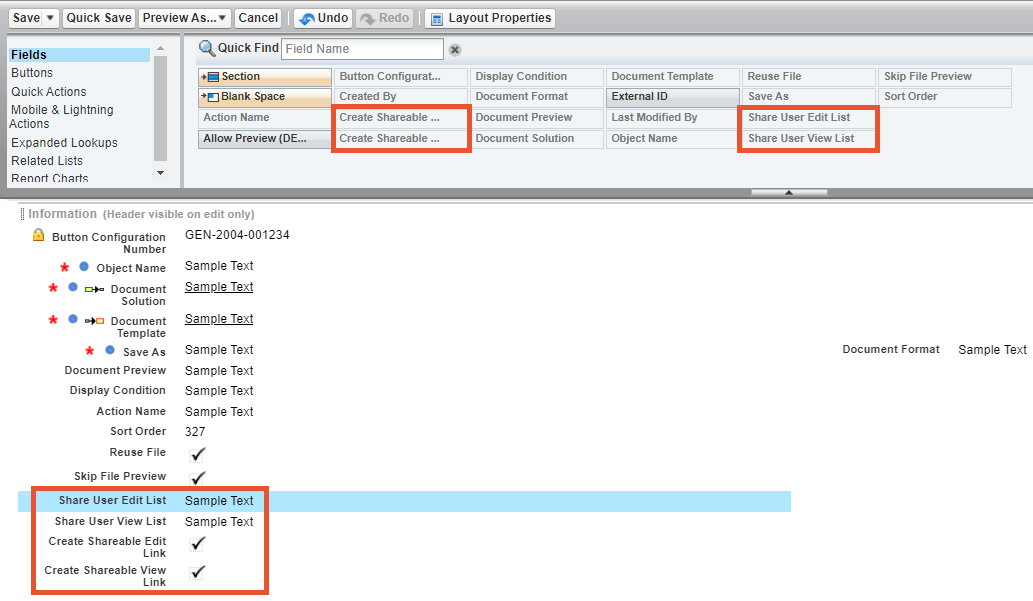Viewport: 1033px width, 601px height.
Task: Toggle the Create Shareable Edit Link checkbox
Action: click(198, 543)
